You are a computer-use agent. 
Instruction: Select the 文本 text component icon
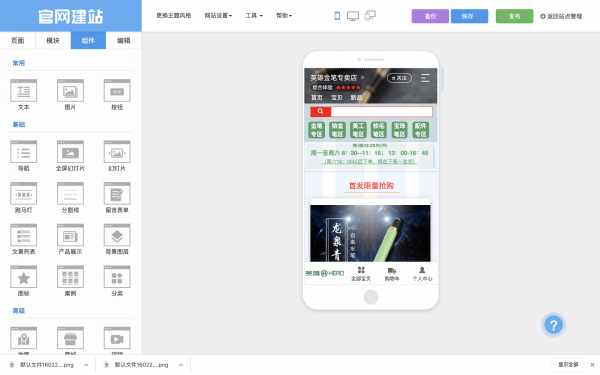[23, 91]
